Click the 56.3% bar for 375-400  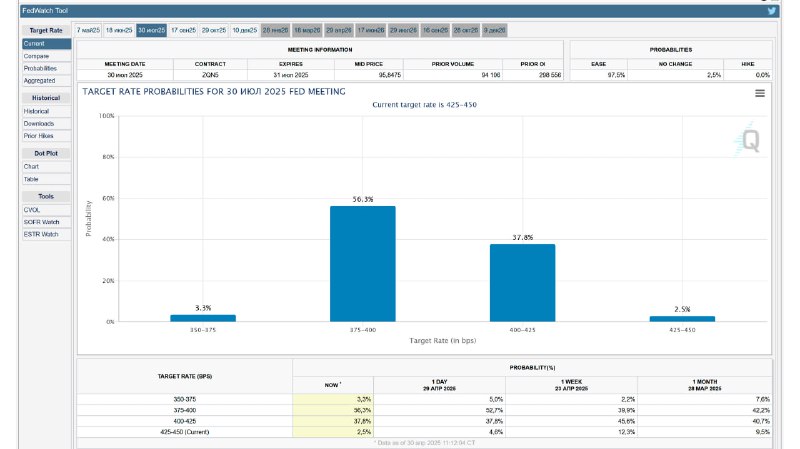[363, 264]
